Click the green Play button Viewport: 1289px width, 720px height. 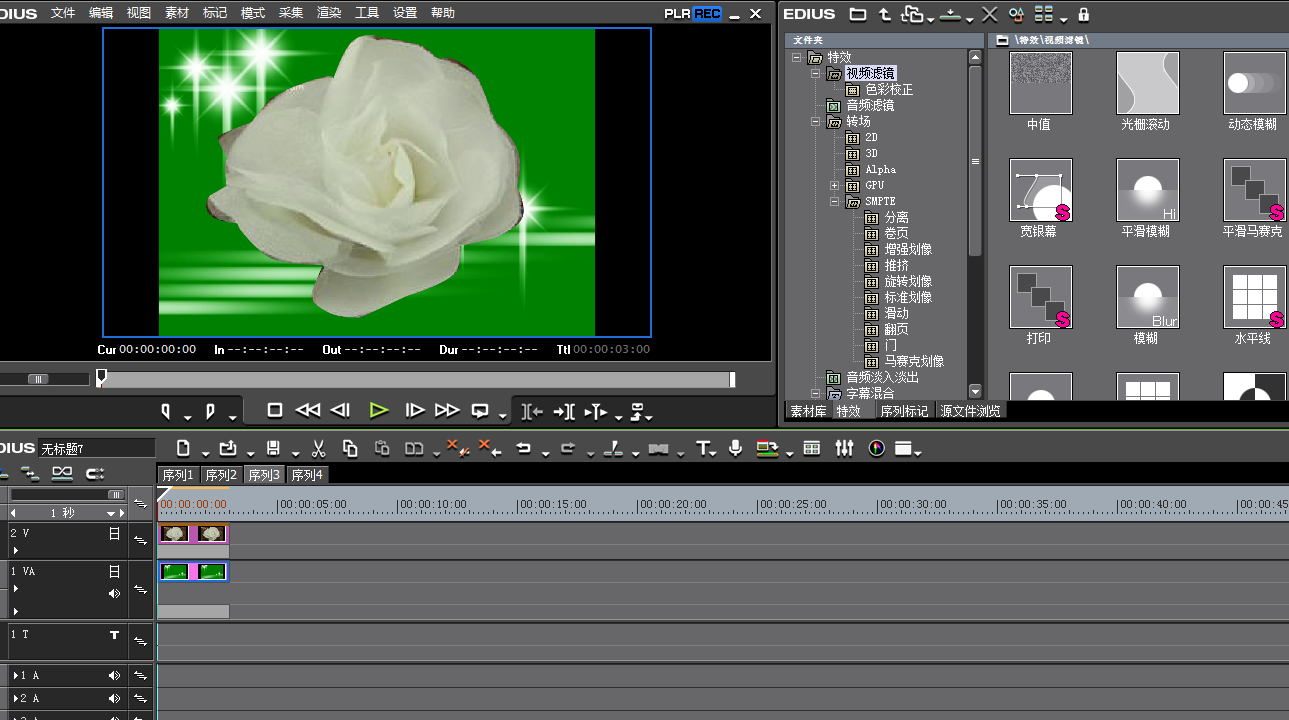pyautogui.click(x=378, y=410)
